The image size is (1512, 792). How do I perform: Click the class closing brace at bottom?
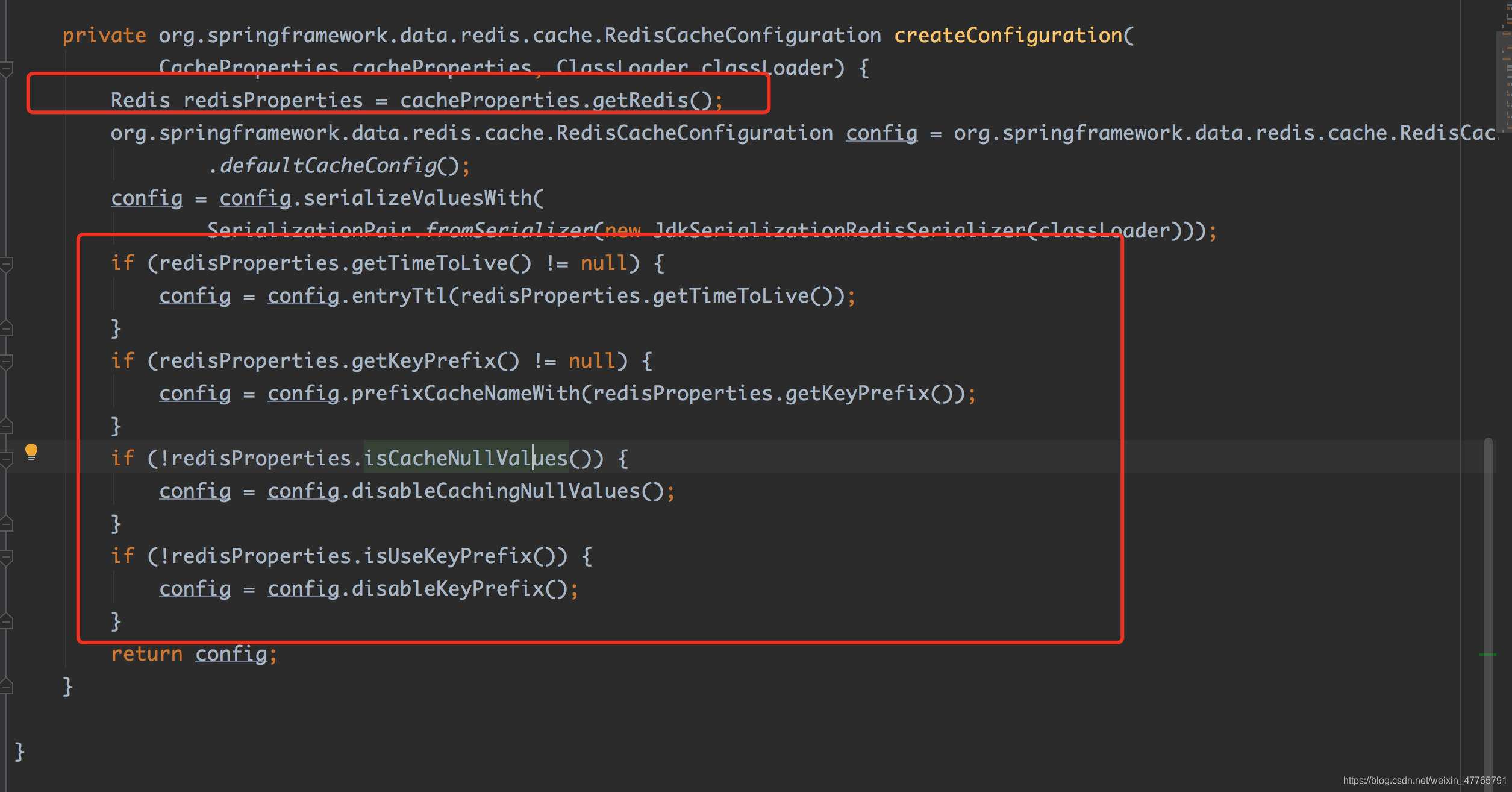click(19, 751)
